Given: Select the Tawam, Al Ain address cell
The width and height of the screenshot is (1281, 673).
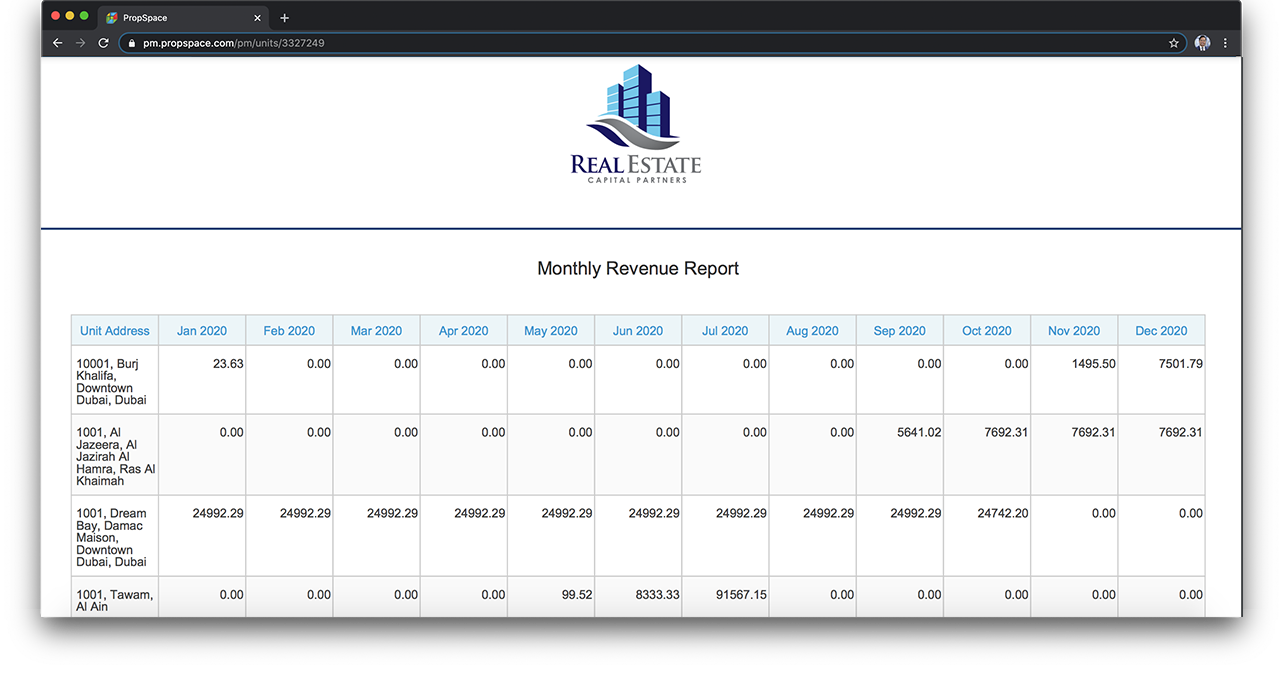Looking at the screenshot, I should [115, 598].
